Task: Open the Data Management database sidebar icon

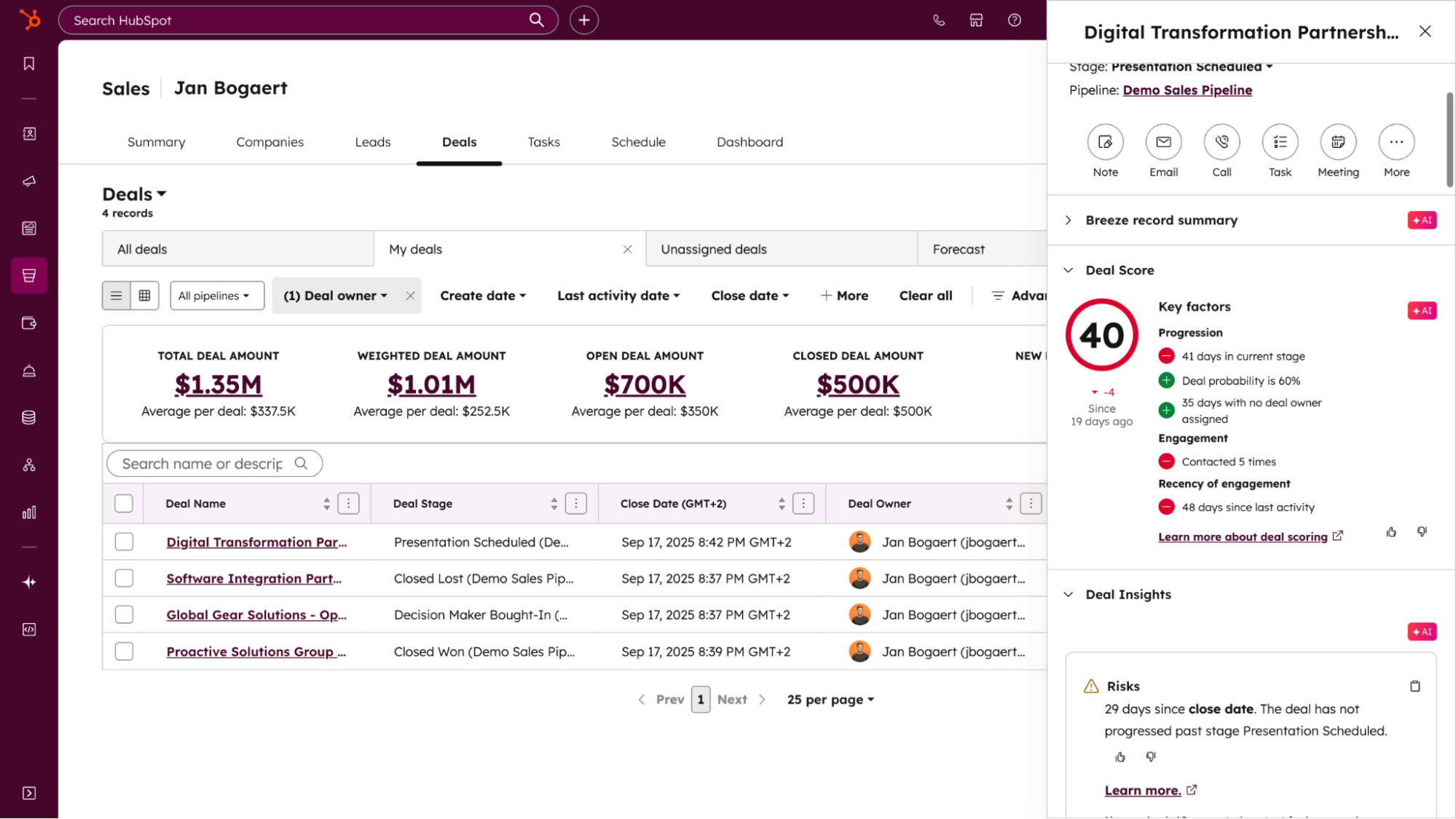Action: [29, 418]
